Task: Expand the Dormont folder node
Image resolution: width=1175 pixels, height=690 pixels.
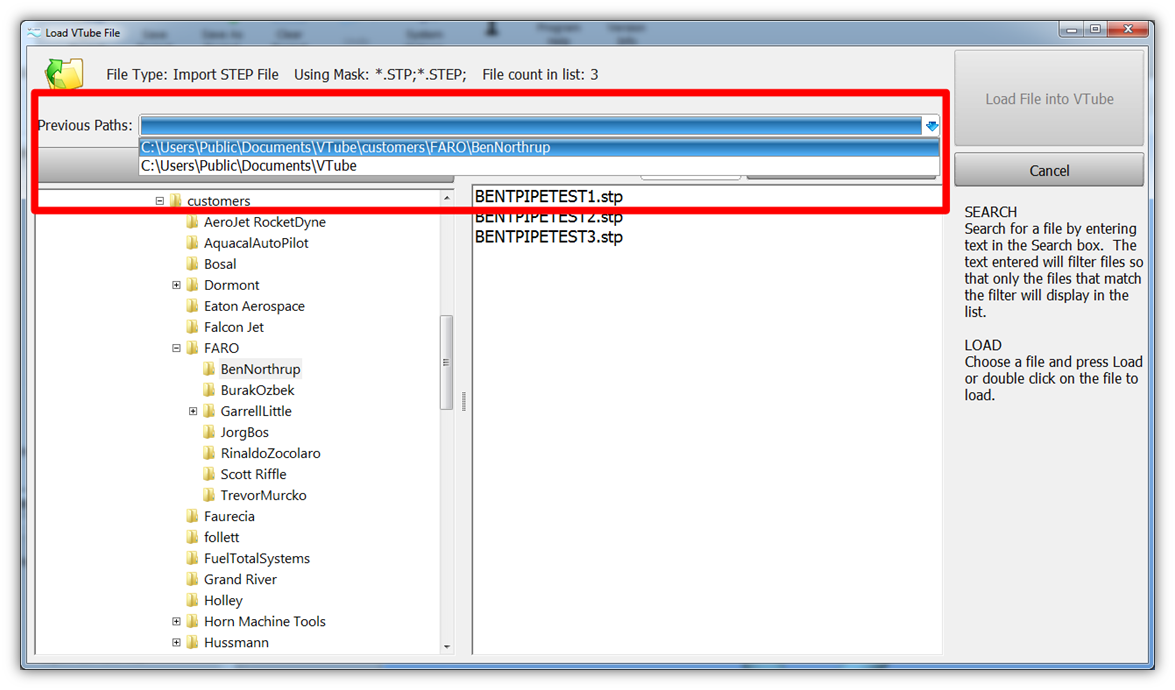Action: pos(176,286)
